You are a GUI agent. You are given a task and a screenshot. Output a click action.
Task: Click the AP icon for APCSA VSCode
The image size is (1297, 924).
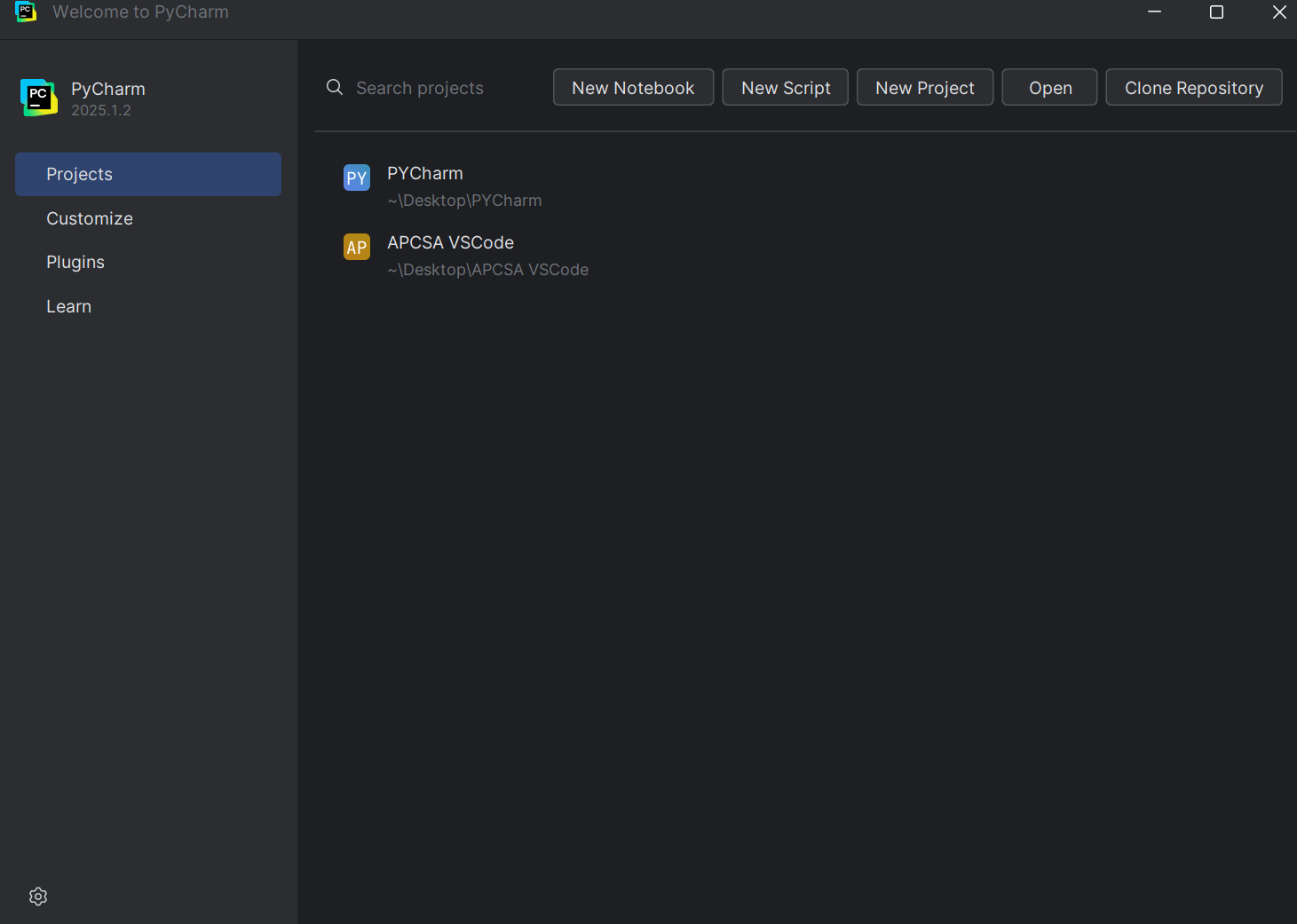356,247
